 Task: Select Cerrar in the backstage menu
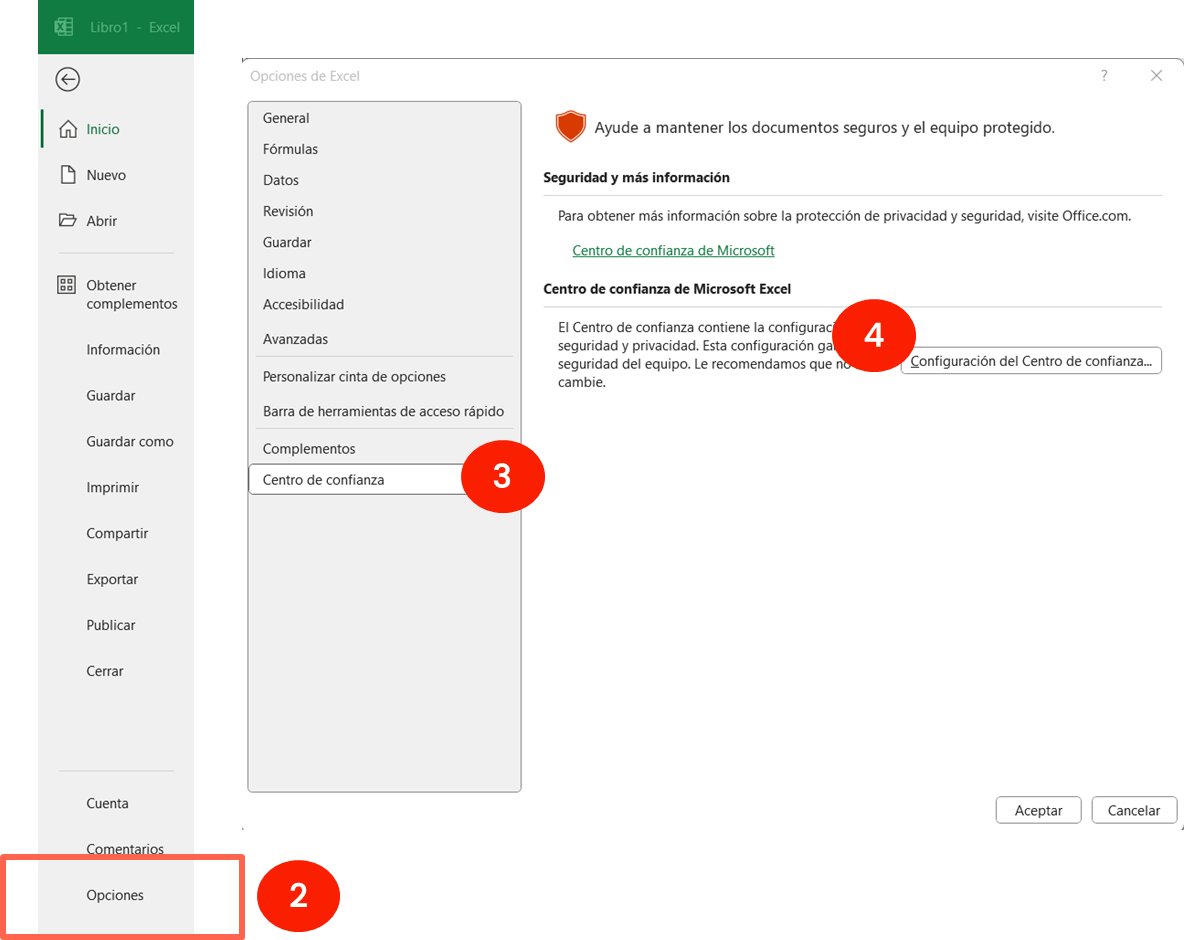tap(105, 671)
